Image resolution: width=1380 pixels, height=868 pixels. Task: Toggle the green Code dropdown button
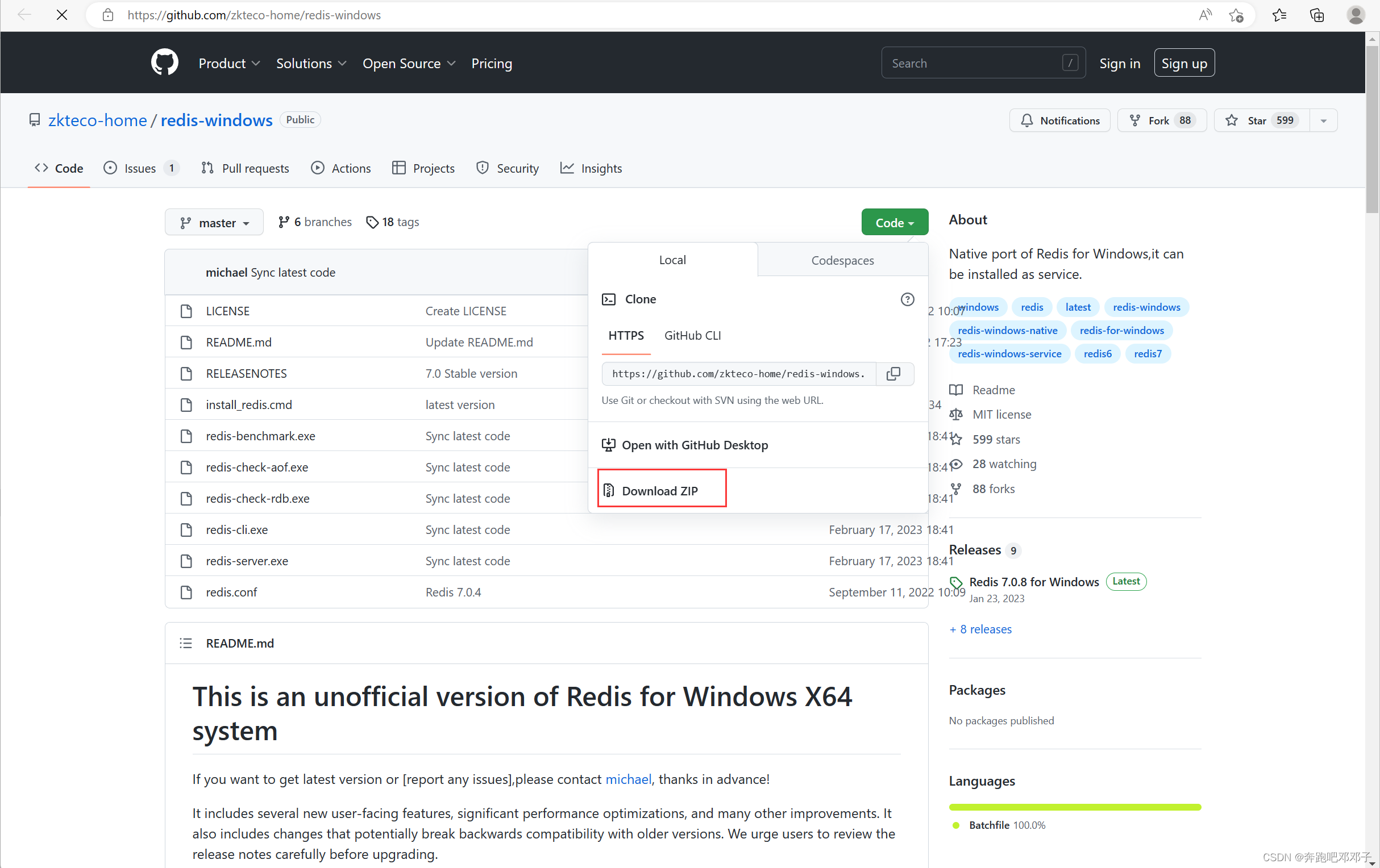894,222
